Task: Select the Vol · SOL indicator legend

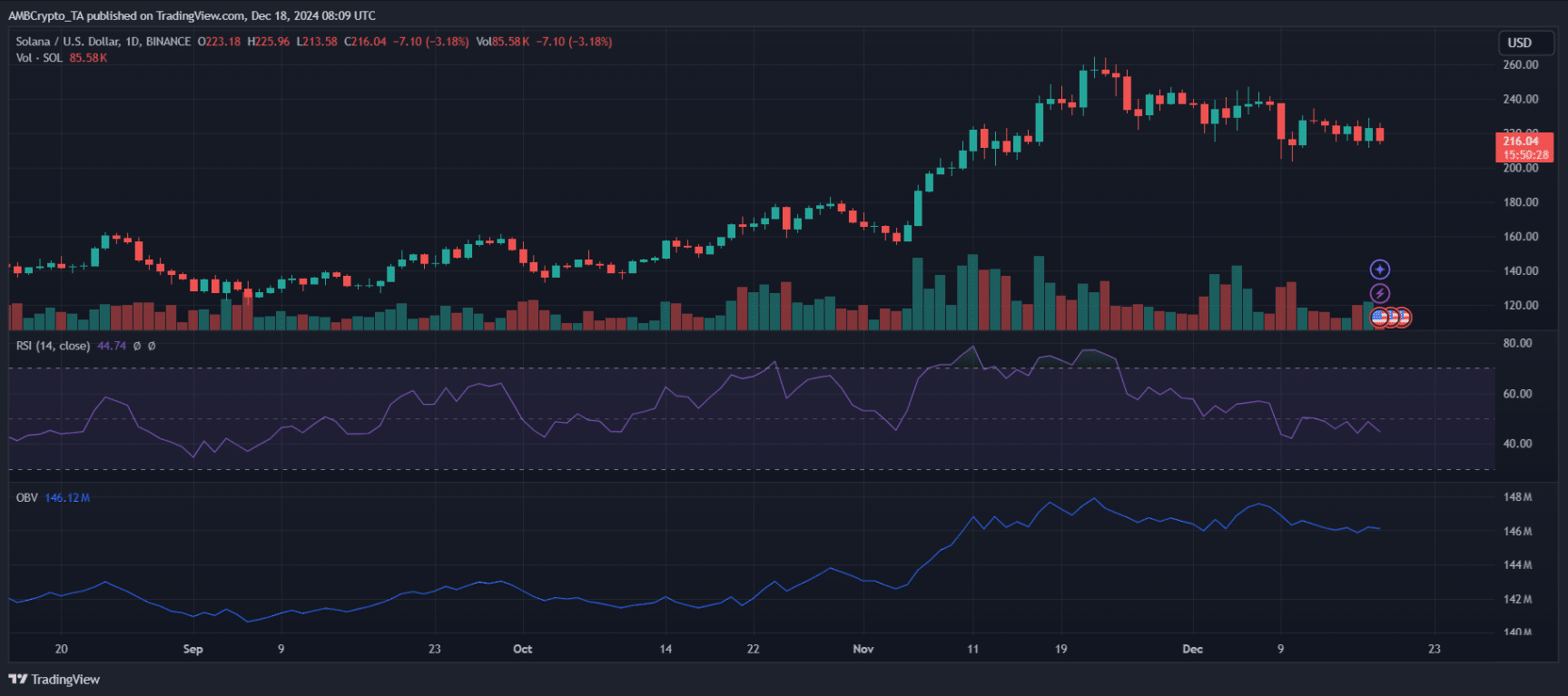Action: click(39, 58)
